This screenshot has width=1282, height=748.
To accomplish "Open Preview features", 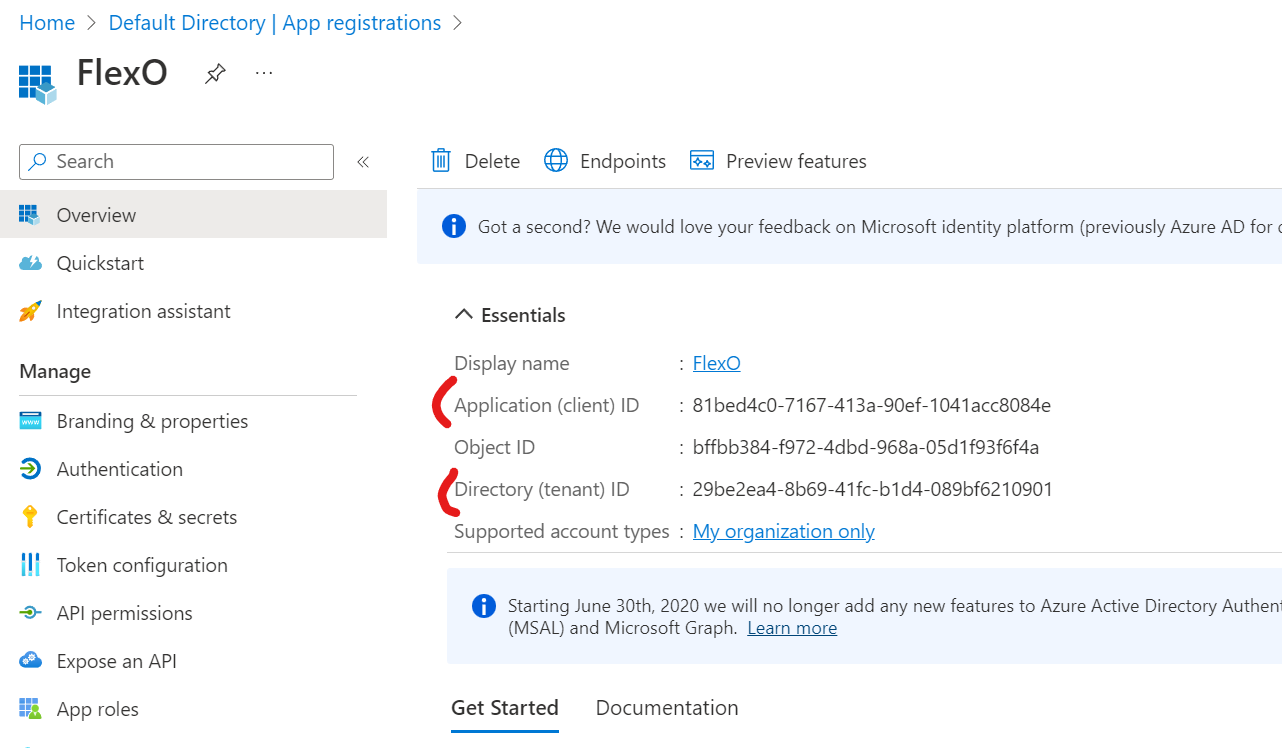I will coord(779,161).
